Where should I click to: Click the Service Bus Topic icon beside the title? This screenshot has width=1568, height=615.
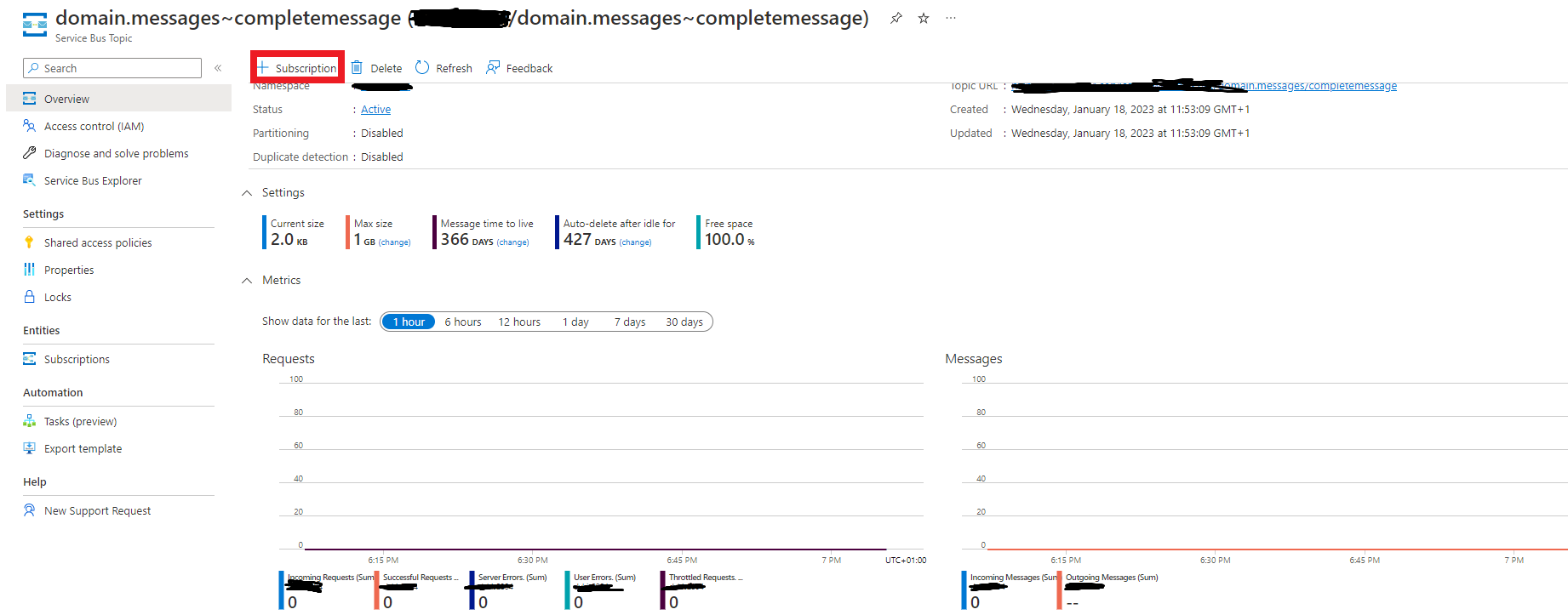pos(35,25)
